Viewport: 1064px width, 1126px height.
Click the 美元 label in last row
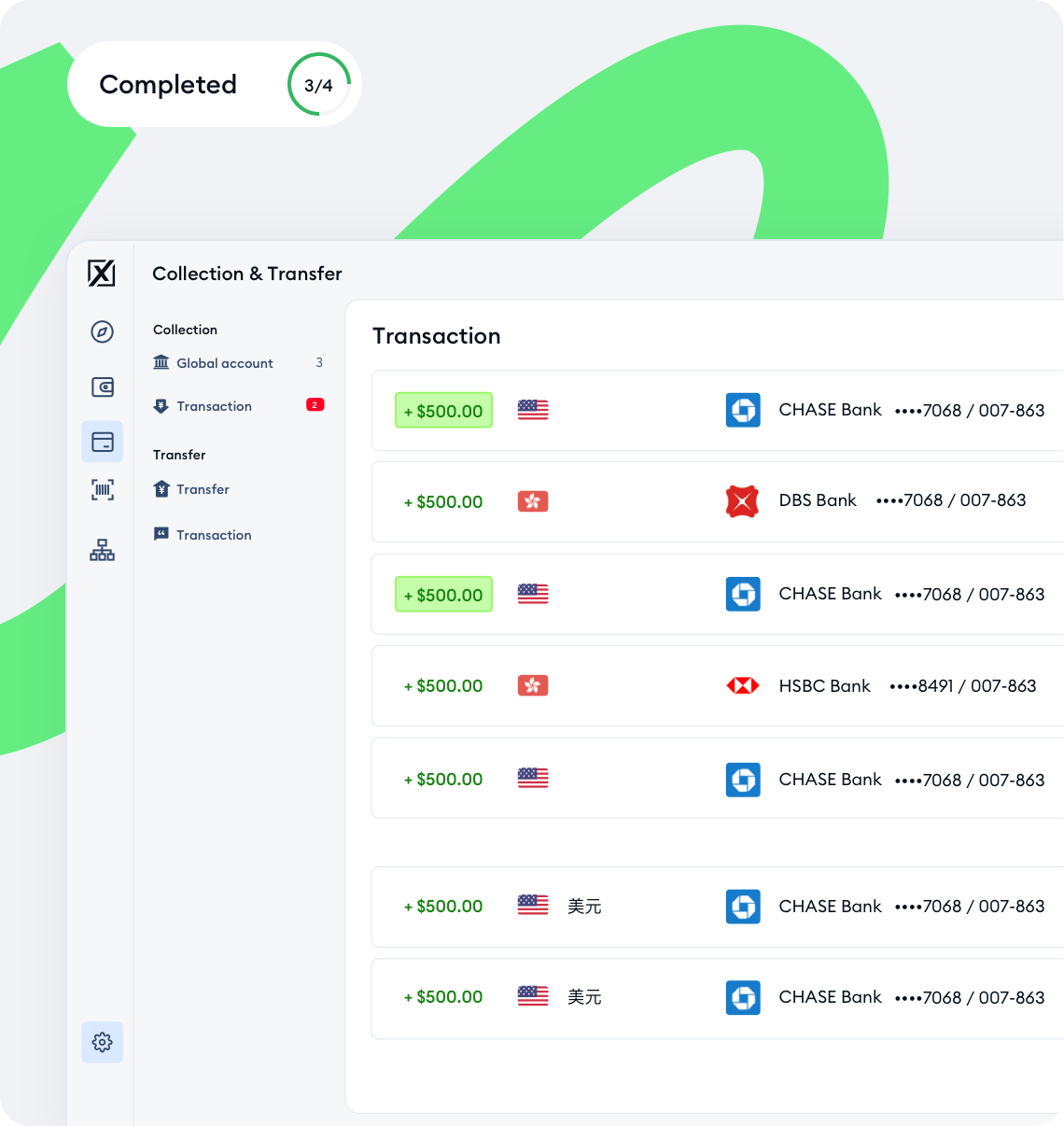click(584, 997)
